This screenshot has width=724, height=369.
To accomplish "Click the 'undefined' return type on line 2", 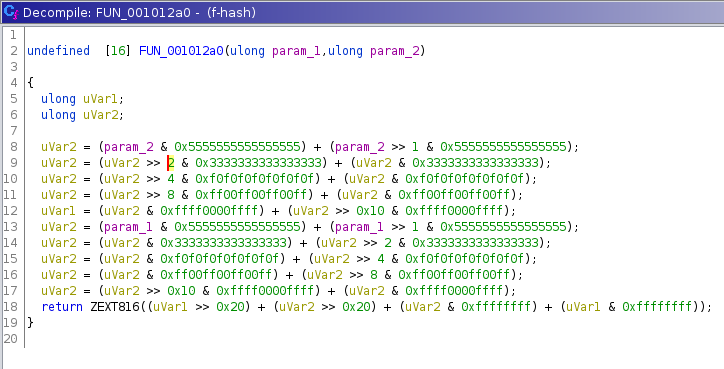I will [x=59, y=51].
